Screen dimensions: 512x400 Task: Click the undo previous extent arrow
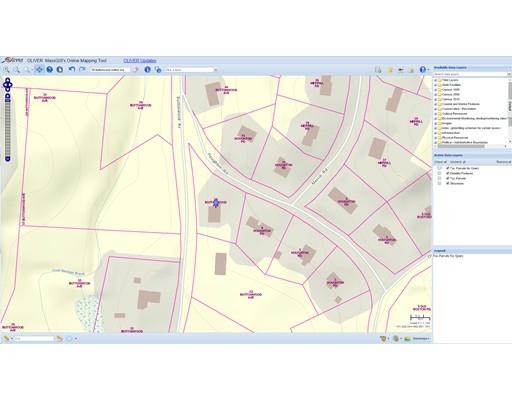[x=72, y=69]
